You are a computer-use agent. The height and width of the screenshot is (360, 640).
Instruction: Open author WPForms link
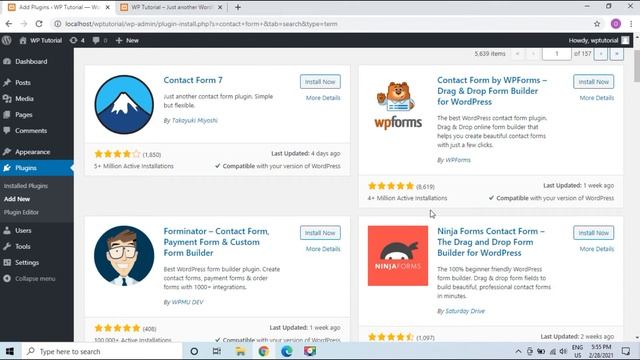tap(458, 160)
